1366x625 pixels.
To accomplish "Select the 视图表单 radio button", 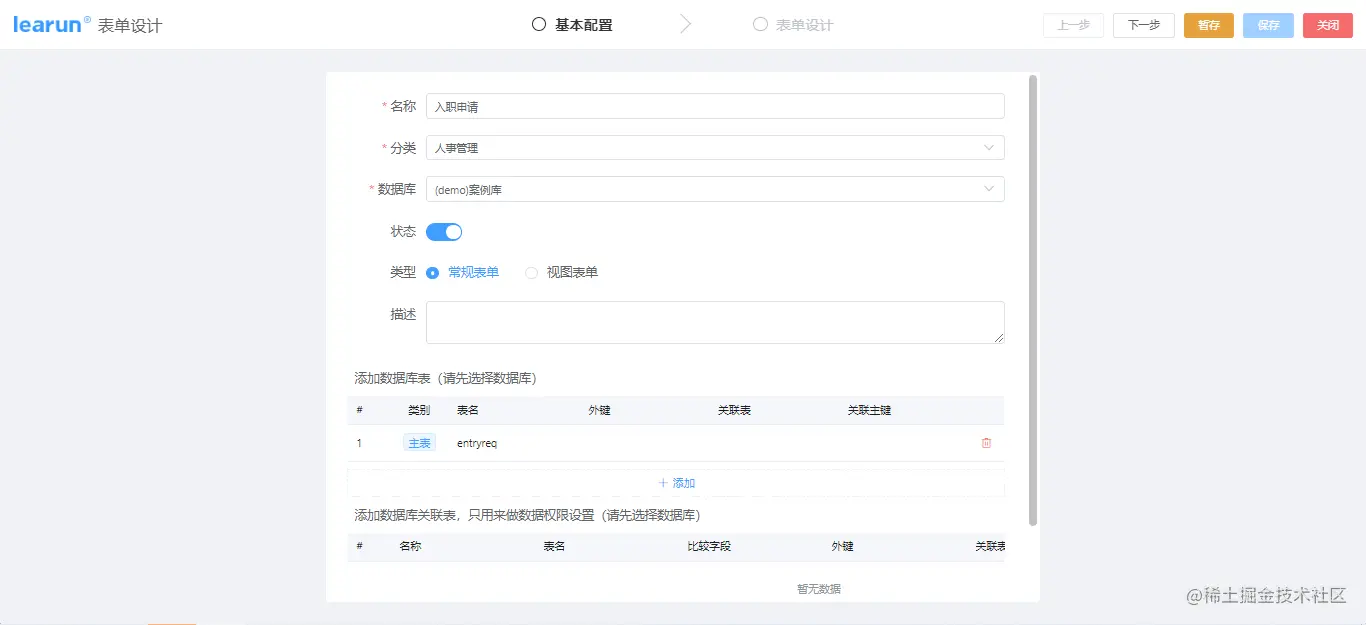I will pyautogui.click(x=531, y=273).
